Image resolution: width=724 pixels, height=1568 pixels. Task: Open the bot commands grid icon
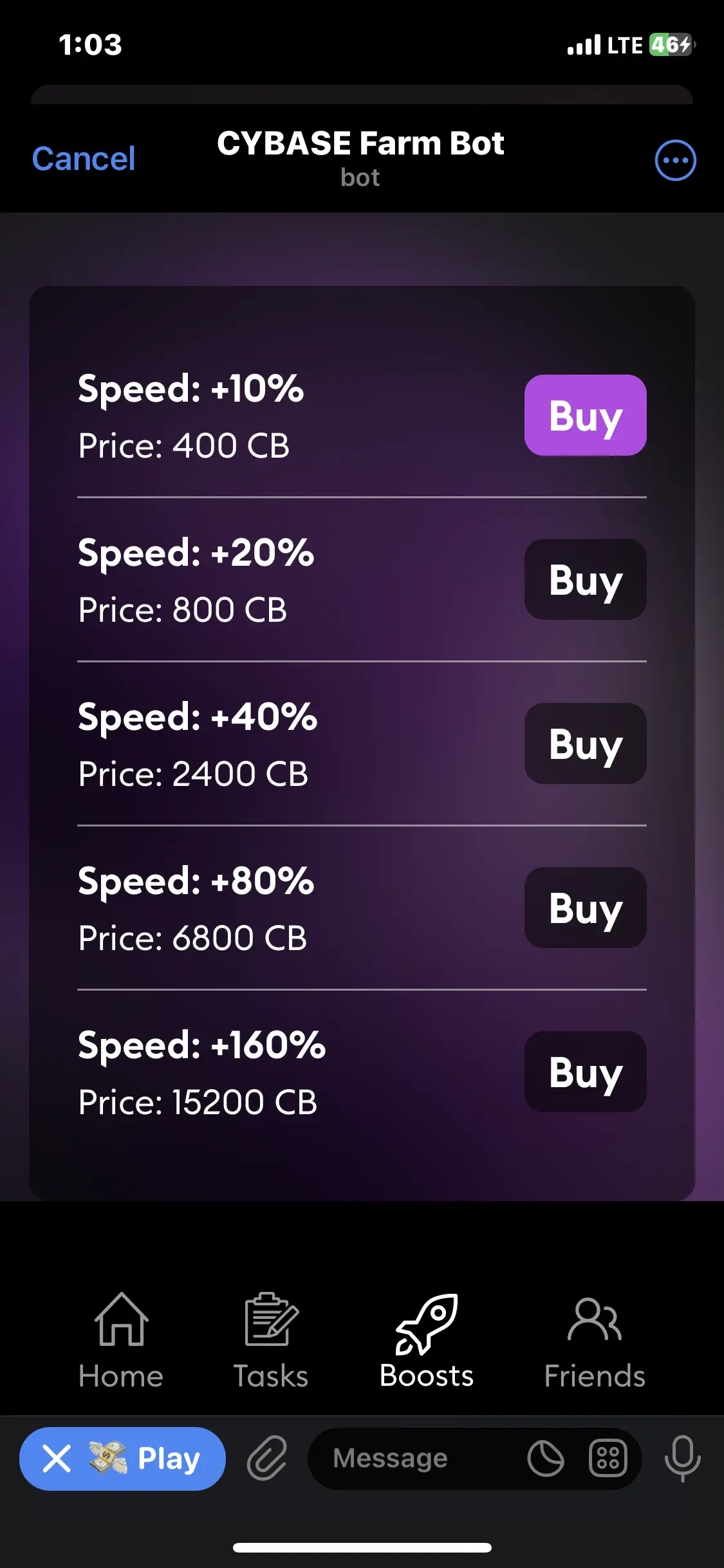coord(608,1458)
